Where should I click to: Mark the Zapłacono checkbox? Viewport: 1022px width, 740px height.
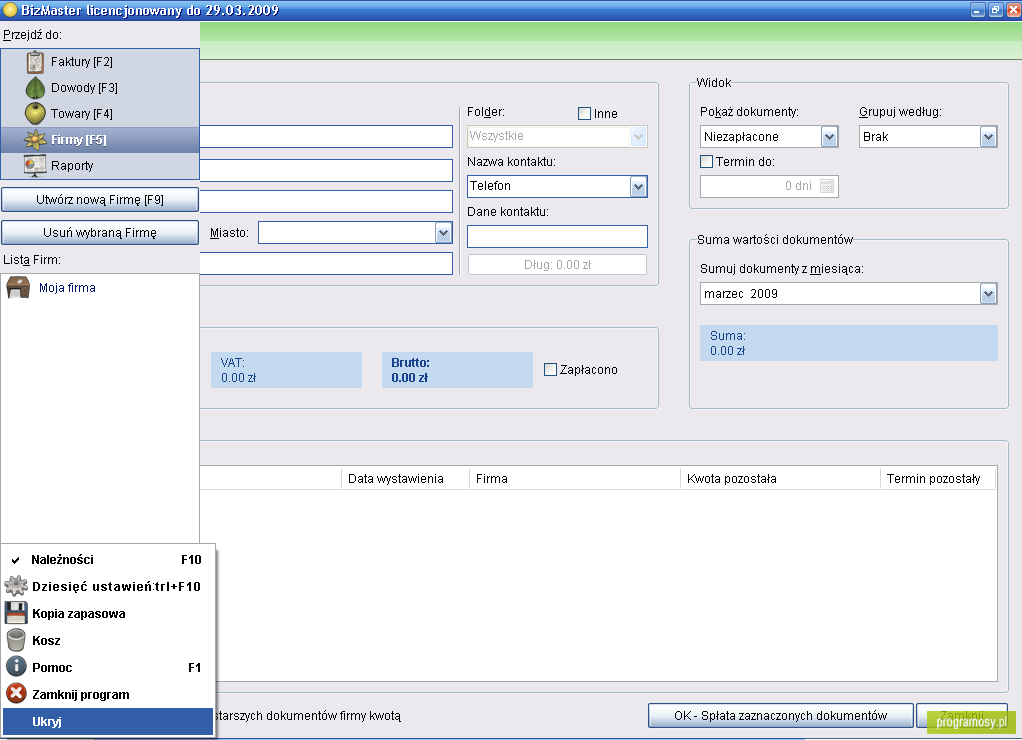point(550,370)
